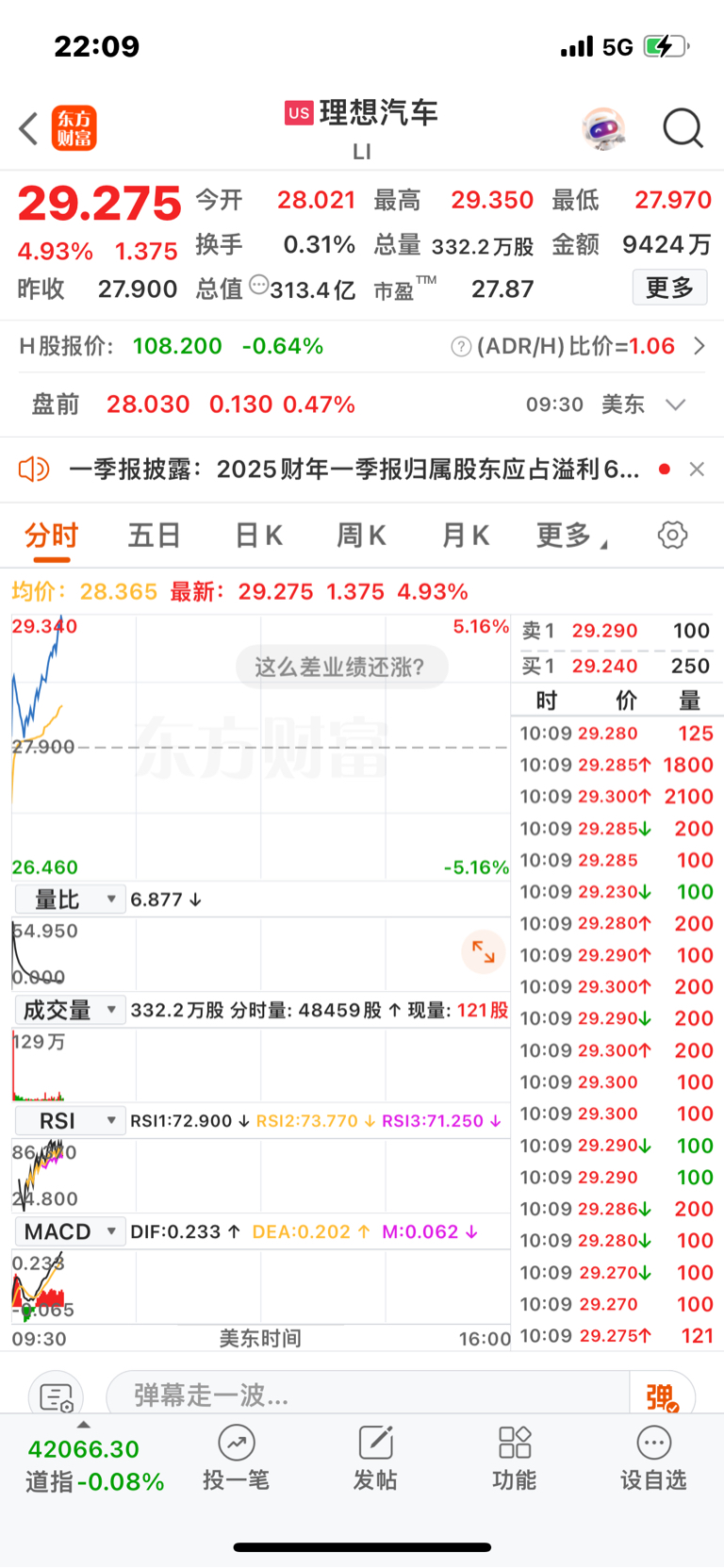Tap the trade row with volume 125
The height and width of the screenshot is (1568, 724).
point(617,733)
